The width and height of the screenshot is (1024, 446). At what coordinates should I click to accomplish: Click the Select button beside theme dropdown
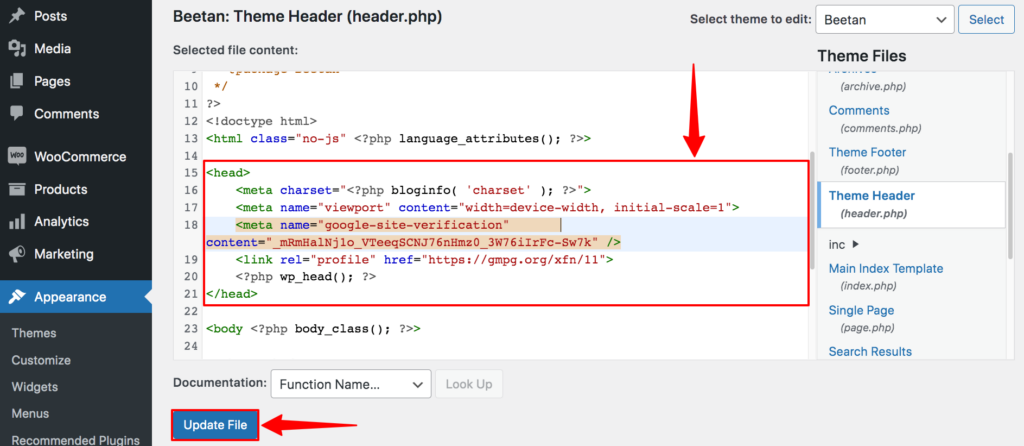pyautogui.click(x=986, y=20)
